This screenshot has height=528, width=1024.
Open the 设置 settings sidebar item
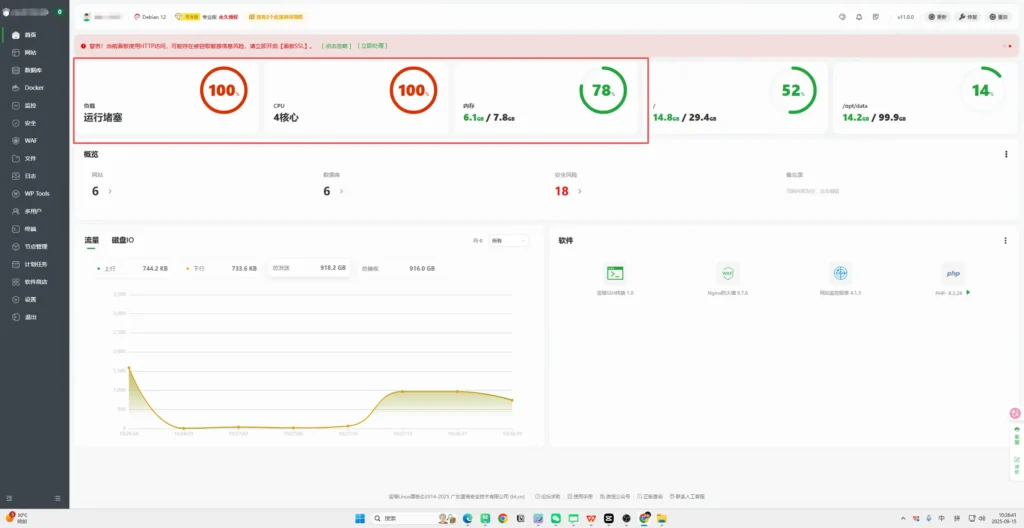tap(34, 299)
